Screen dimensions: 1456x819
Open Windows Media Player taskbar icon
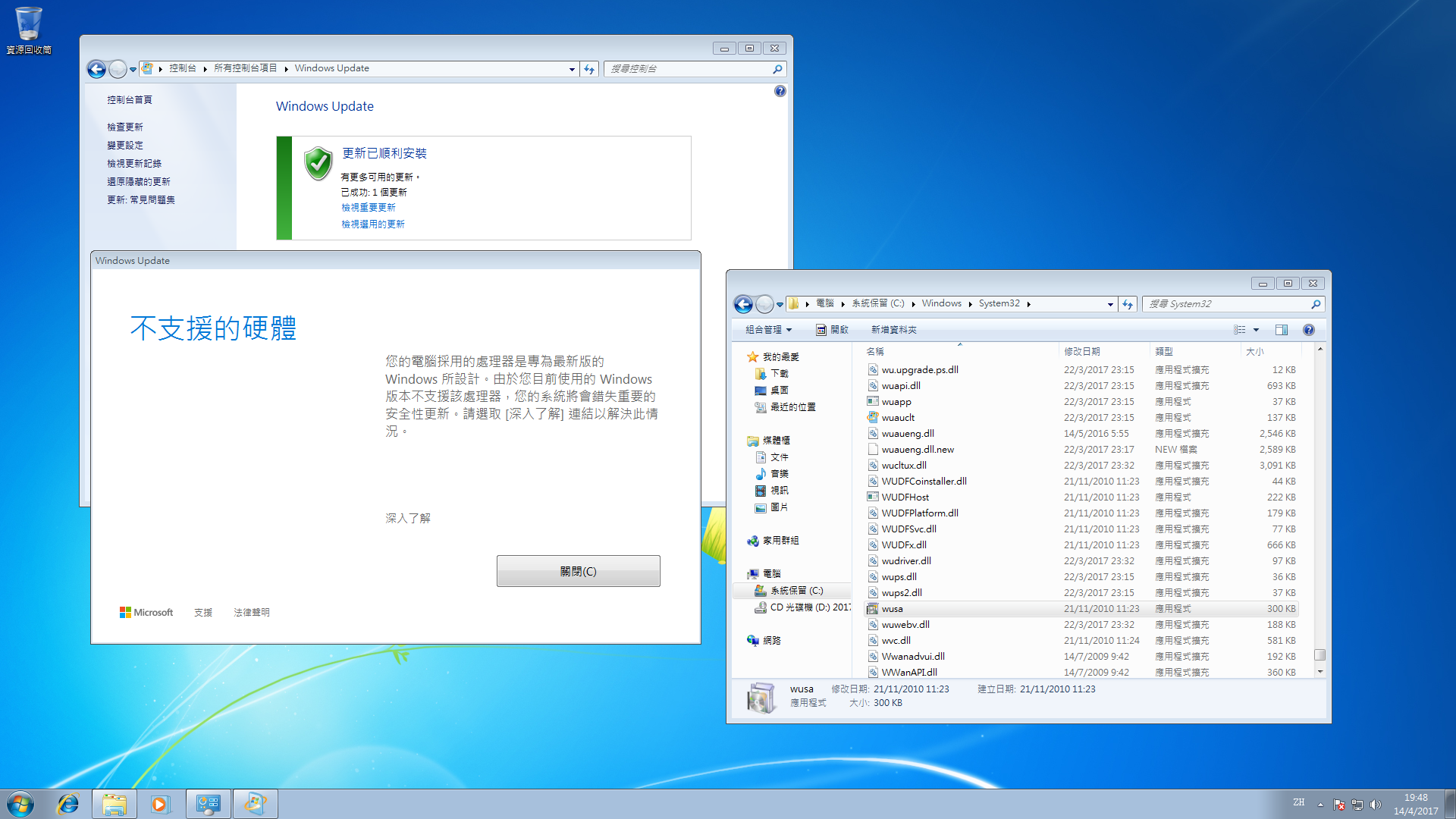click(161, 804)
